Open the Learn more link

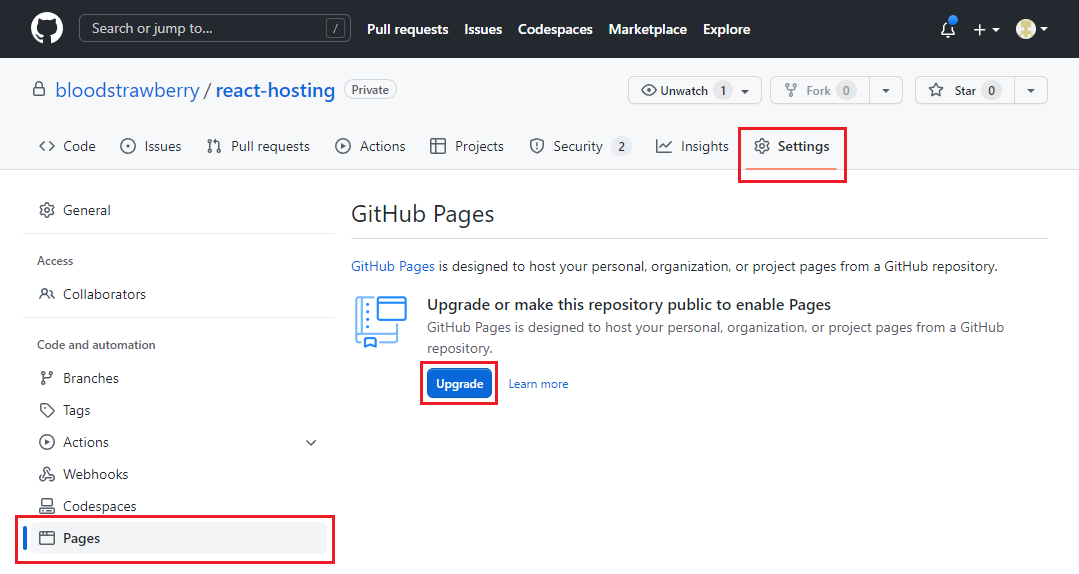(x=538, y=384)
